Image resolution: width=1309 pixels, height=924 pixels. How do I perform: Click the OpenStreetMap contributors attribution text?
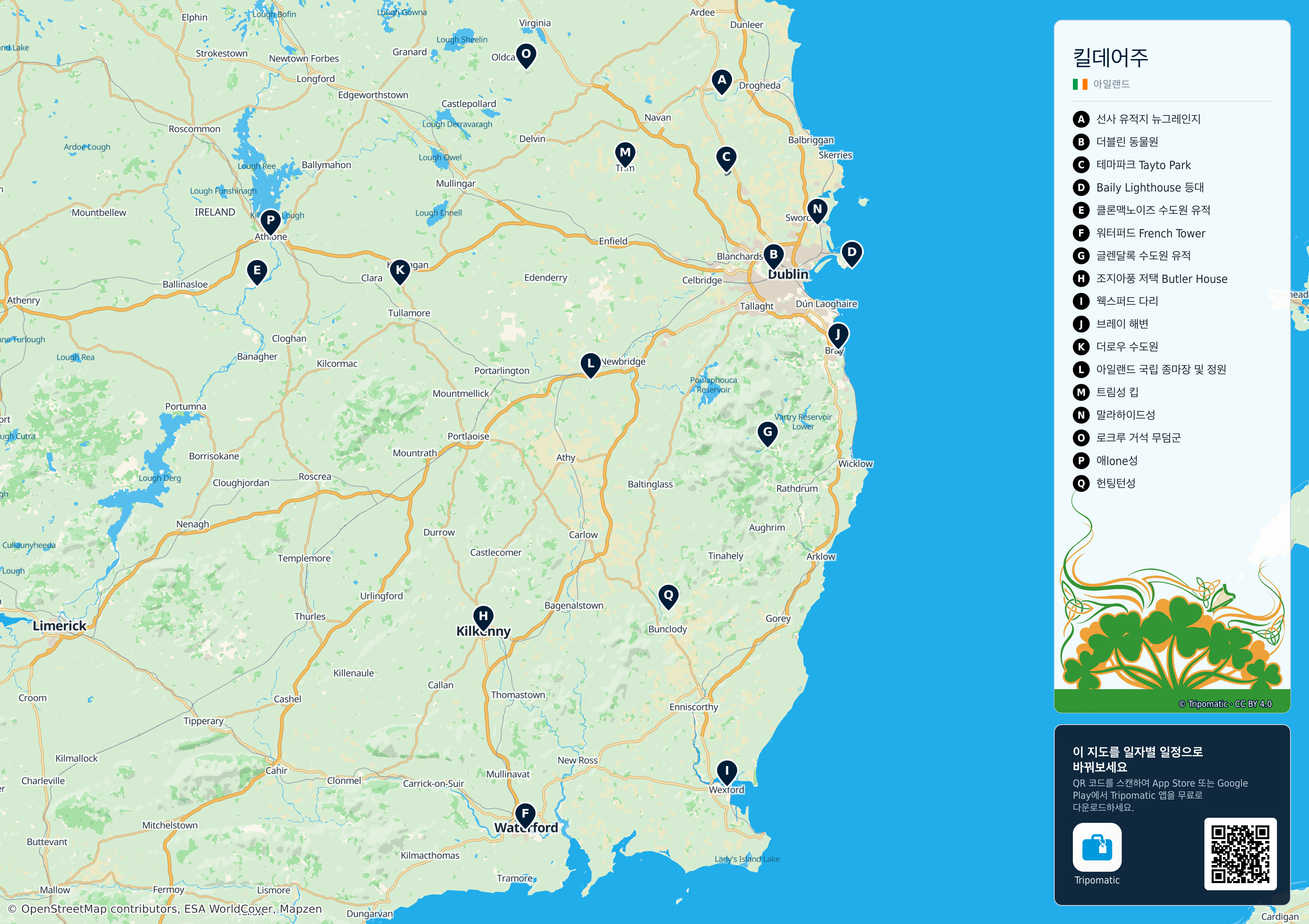(x=165, y=908)
